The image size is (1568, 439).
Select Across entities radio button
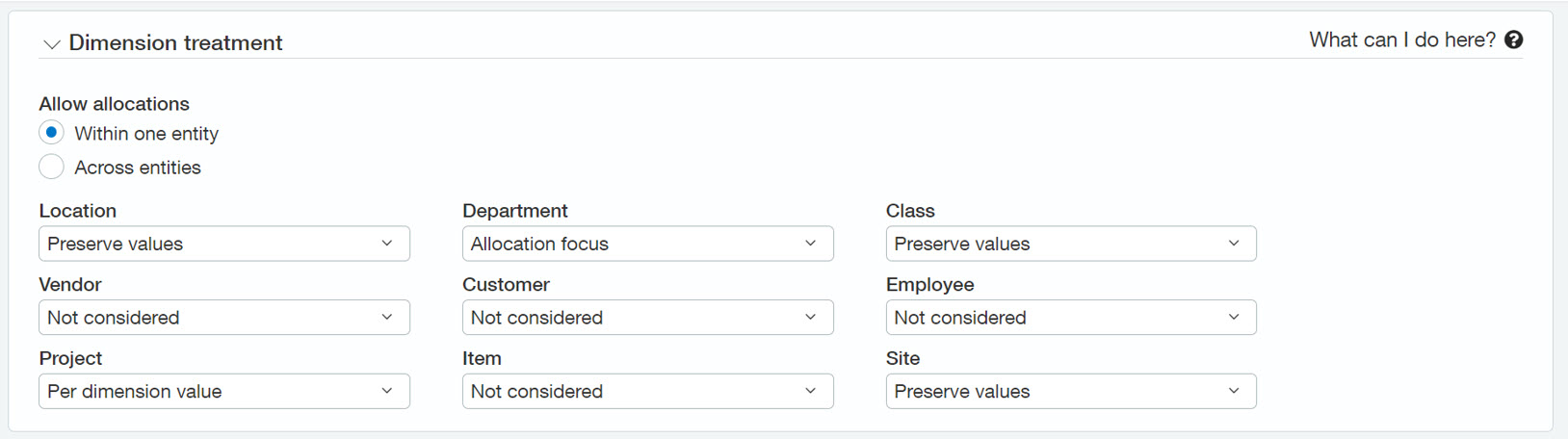tap(52, 167)
